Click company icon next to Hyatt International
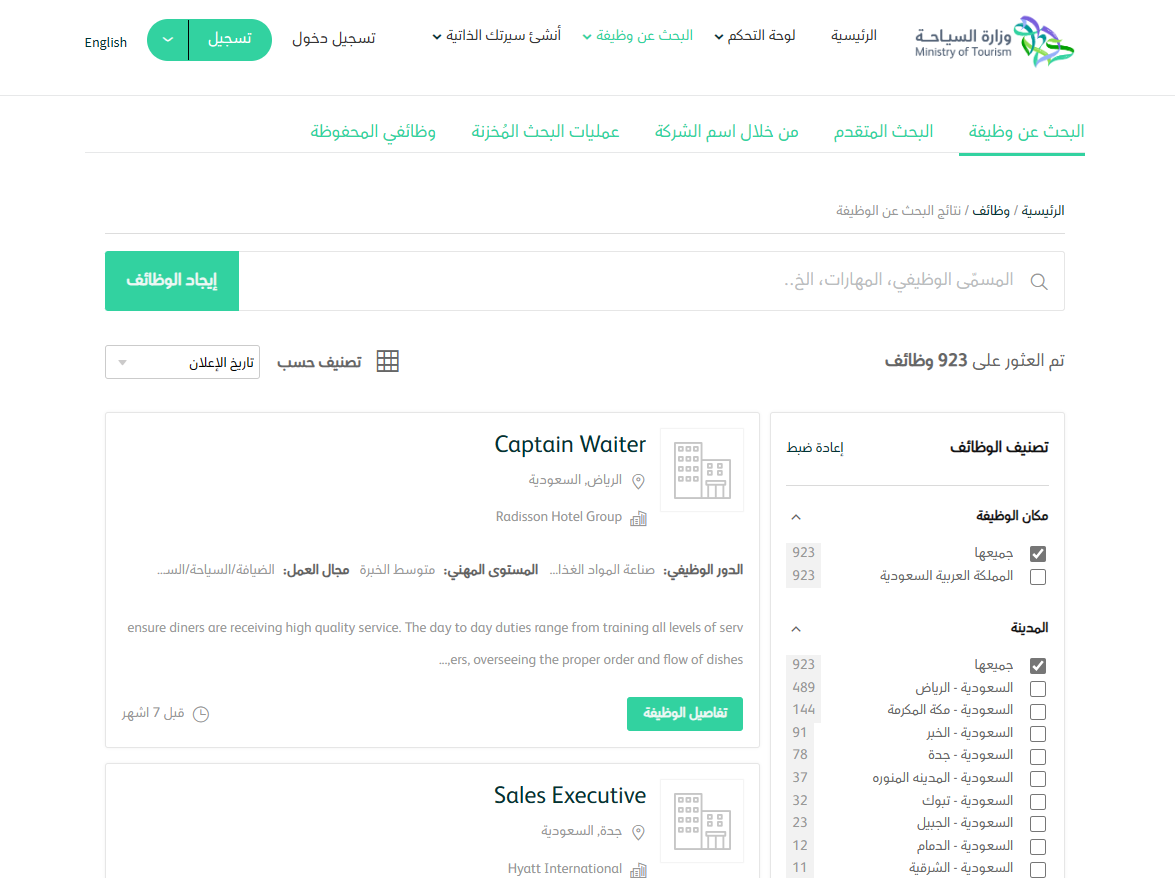Viewport: 1175px width, 878px height. [638, 870]
